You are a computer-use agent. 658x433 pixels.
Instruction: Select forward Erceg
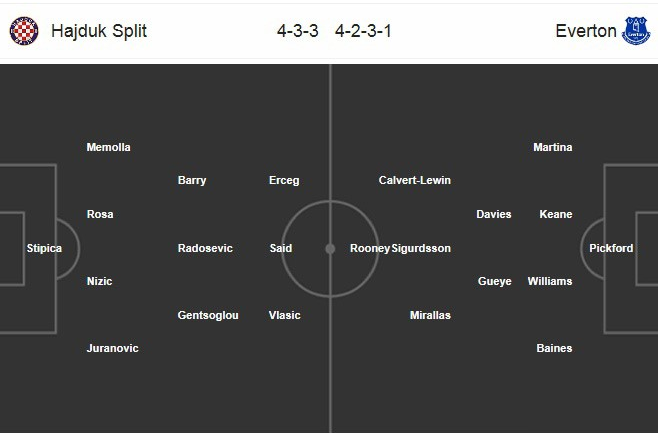pyautogui.click(x=284, y=180)
